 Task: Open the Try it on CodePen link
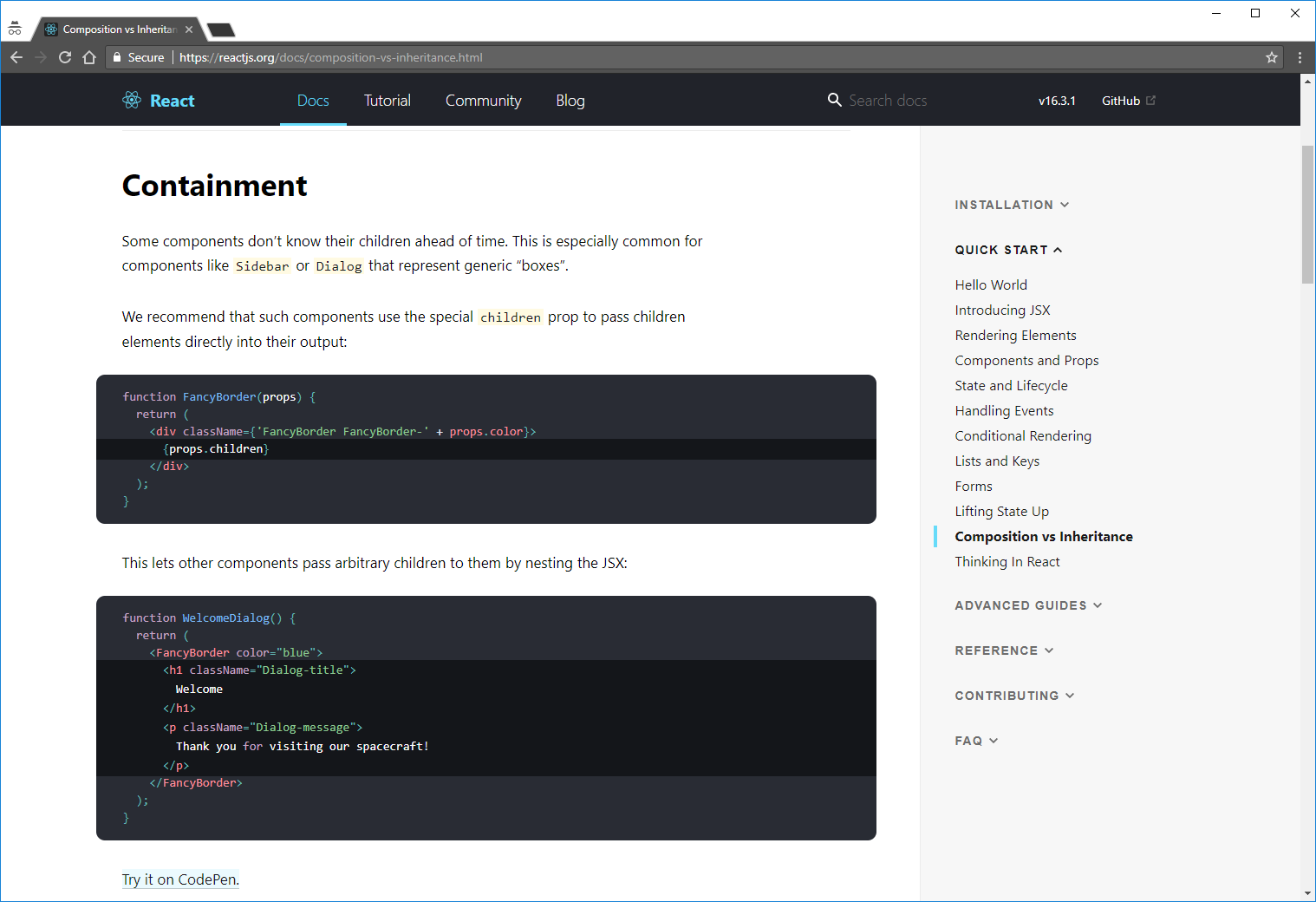(x=180, y=879)
